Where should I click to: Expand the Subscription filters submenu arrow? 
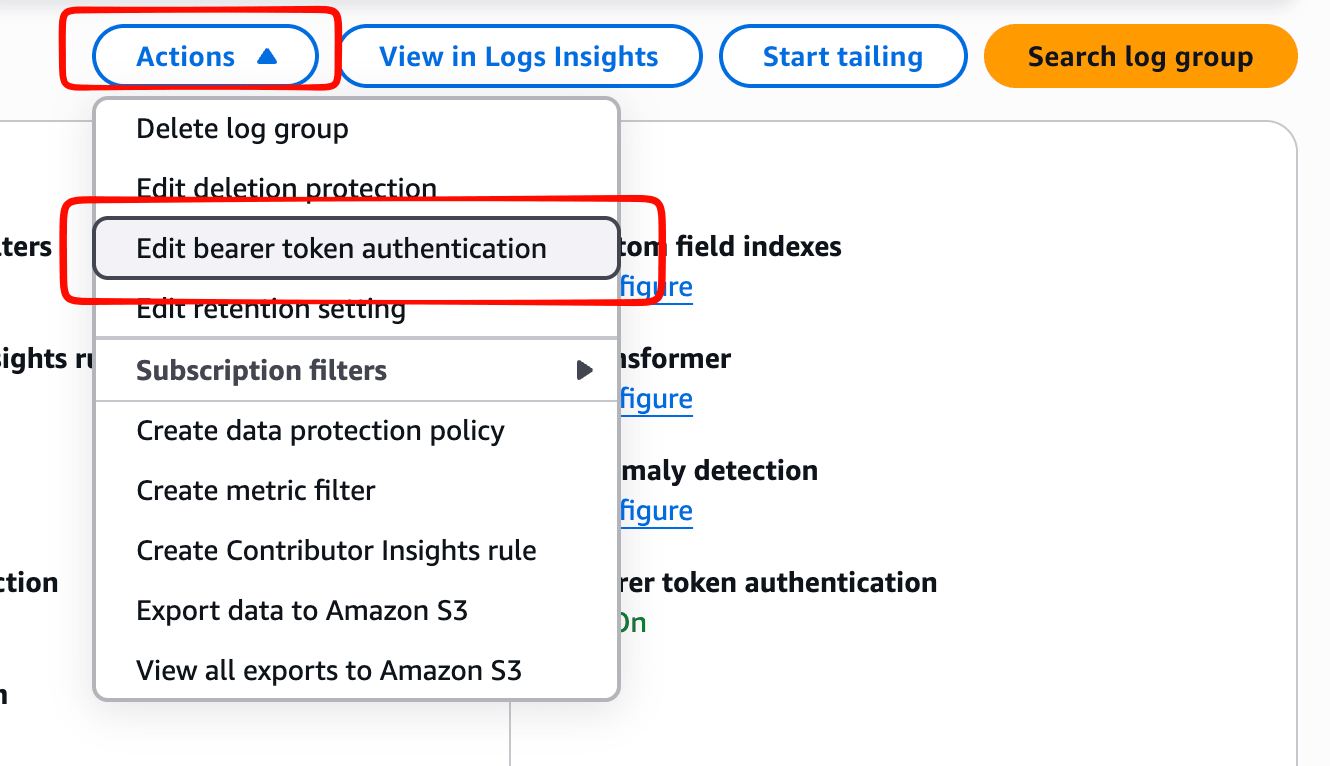pos(585,371)
